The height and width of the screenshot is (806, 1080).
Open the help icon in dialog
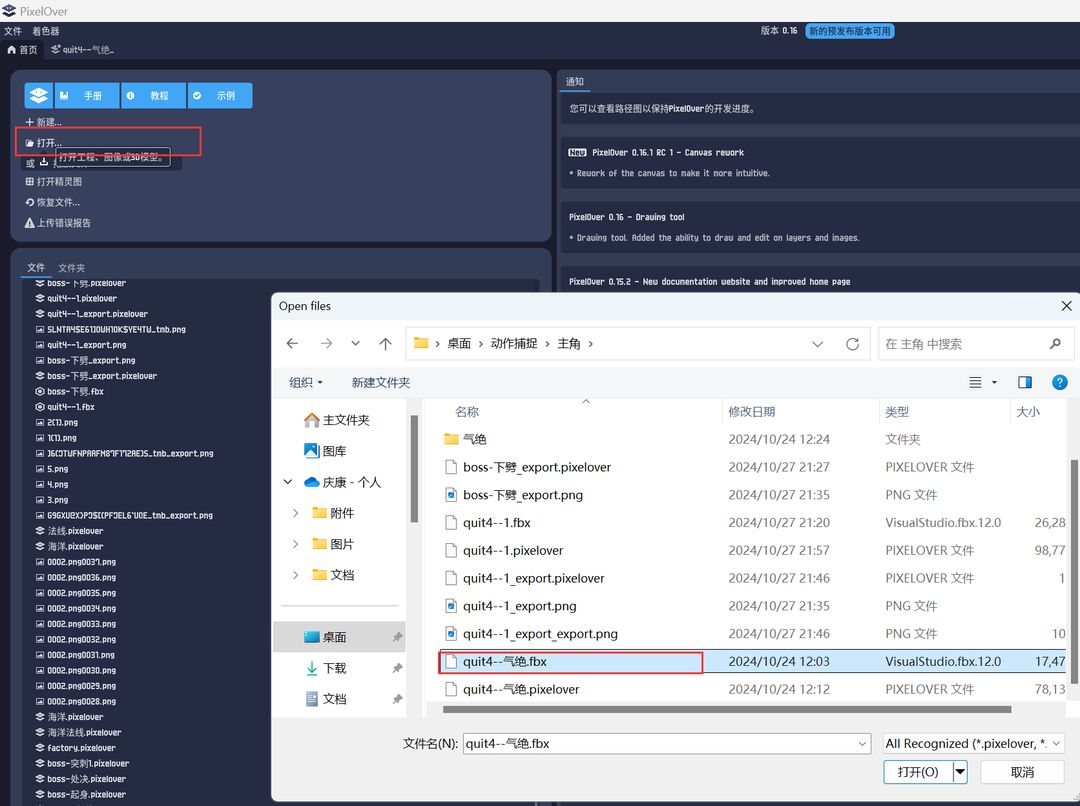(1059, 382)
